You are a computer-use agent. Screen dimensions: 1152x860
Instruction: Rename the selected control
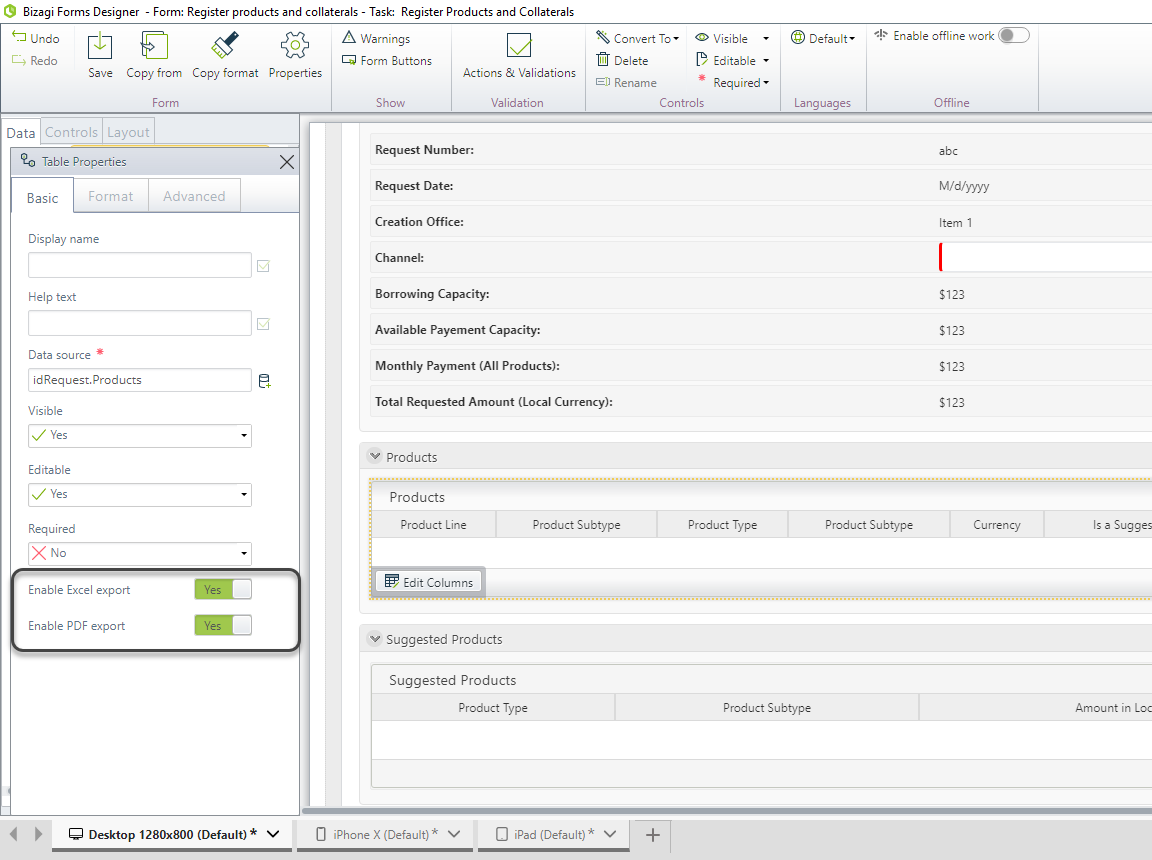point(626,82)
